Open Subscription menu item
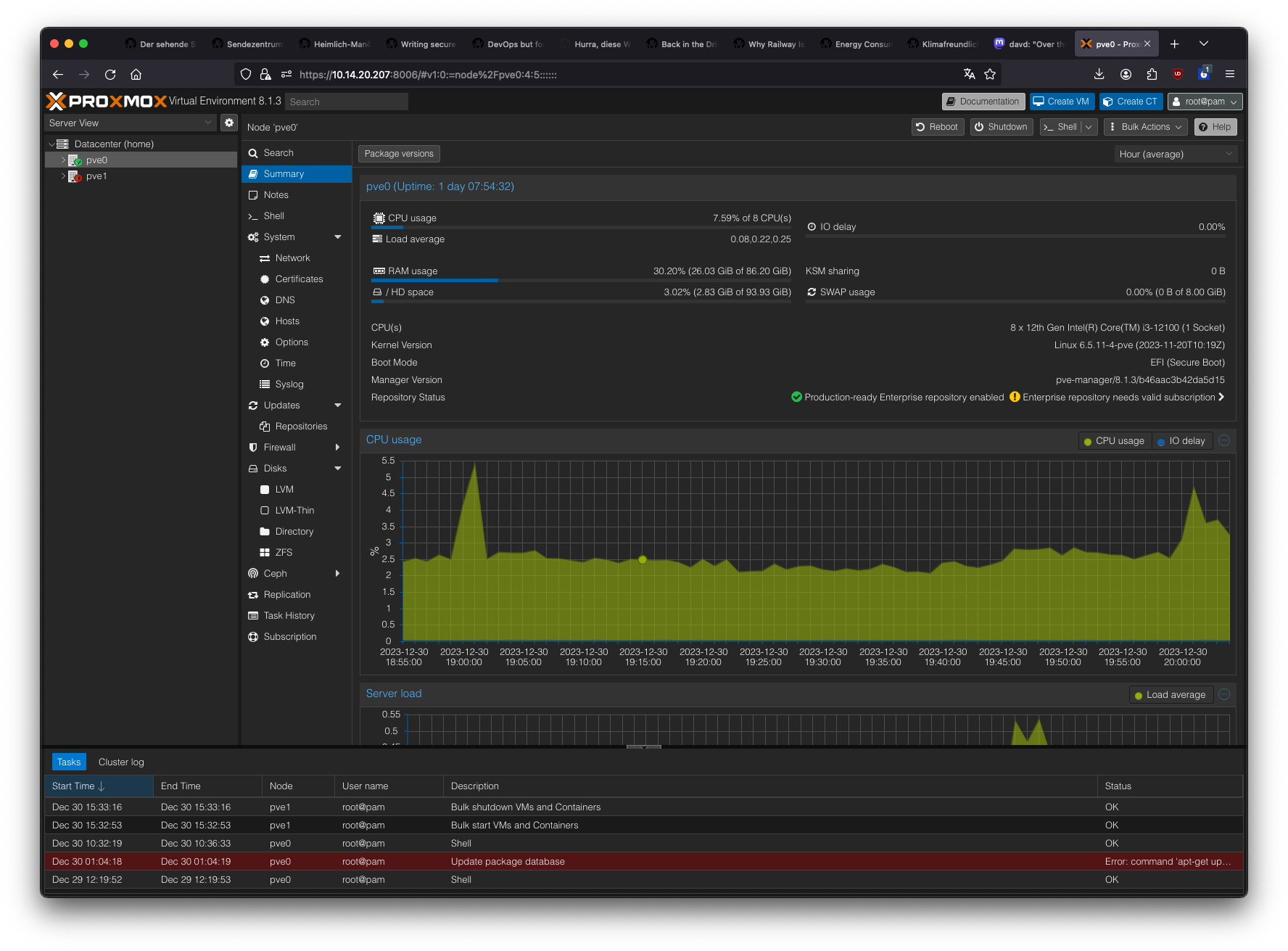 click(x=297, y=636)
